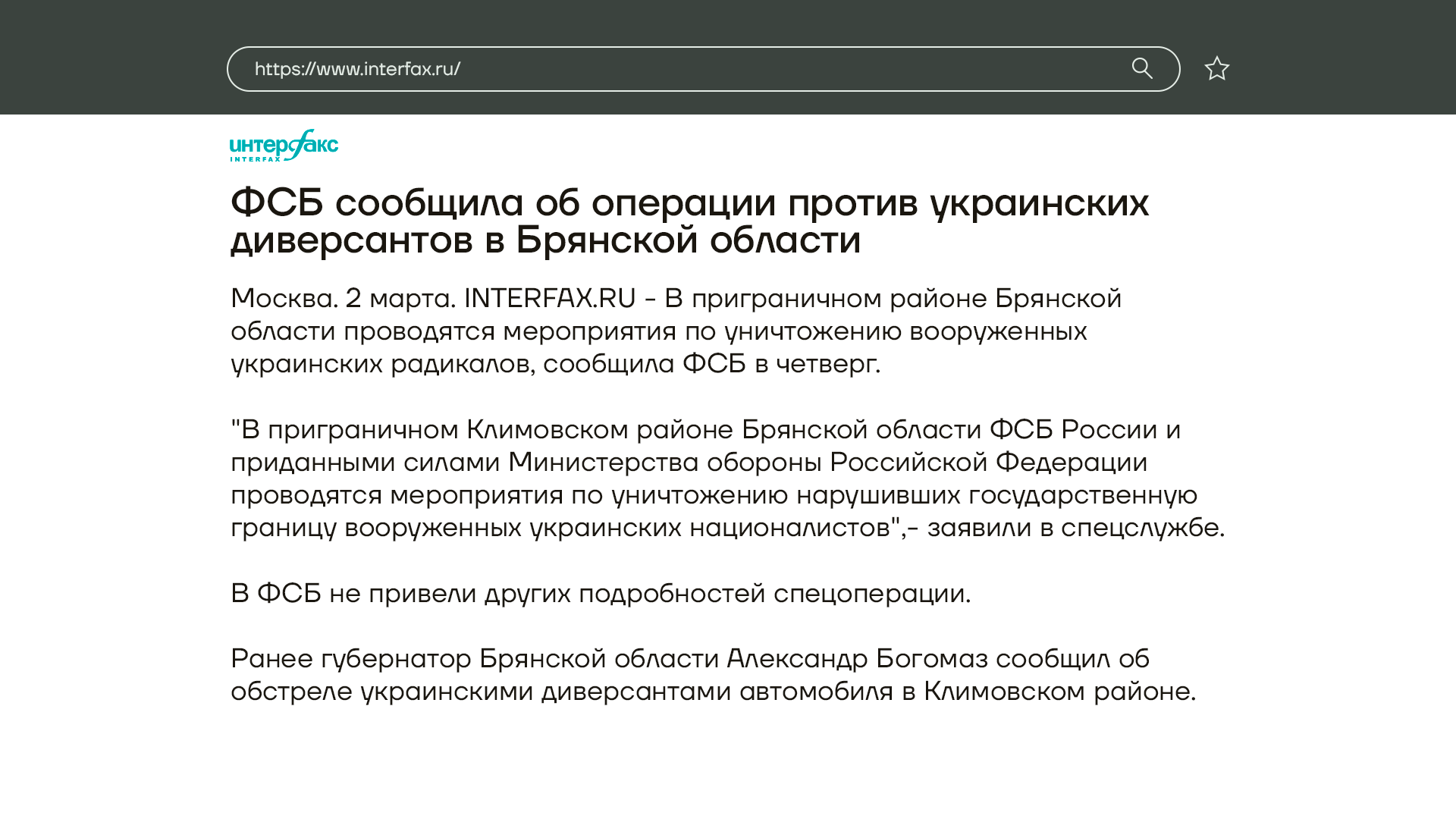This screenshot has width=1456, height=819.
Task: Click the name Александр Богомаз
Action: pos(857,659)
